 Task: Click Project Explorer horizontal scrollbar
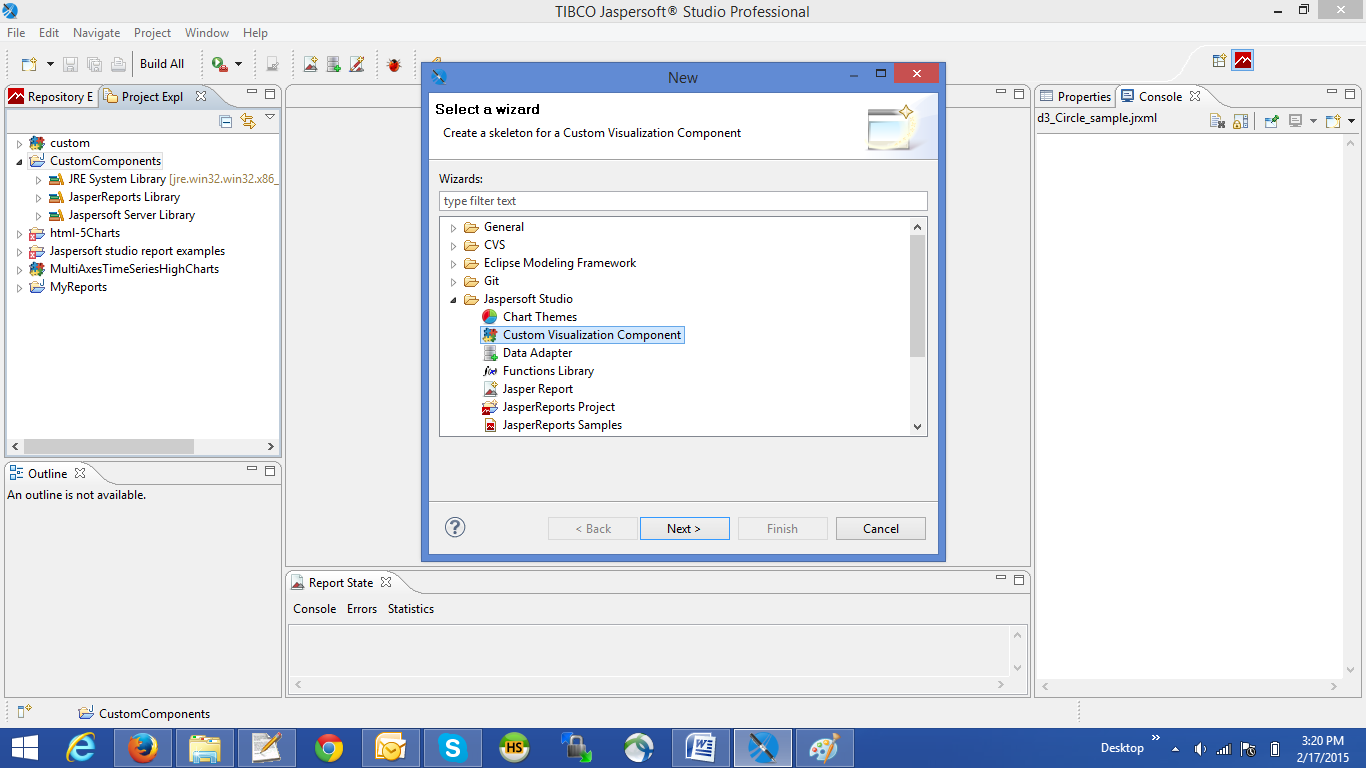click(x=109, y=447)
